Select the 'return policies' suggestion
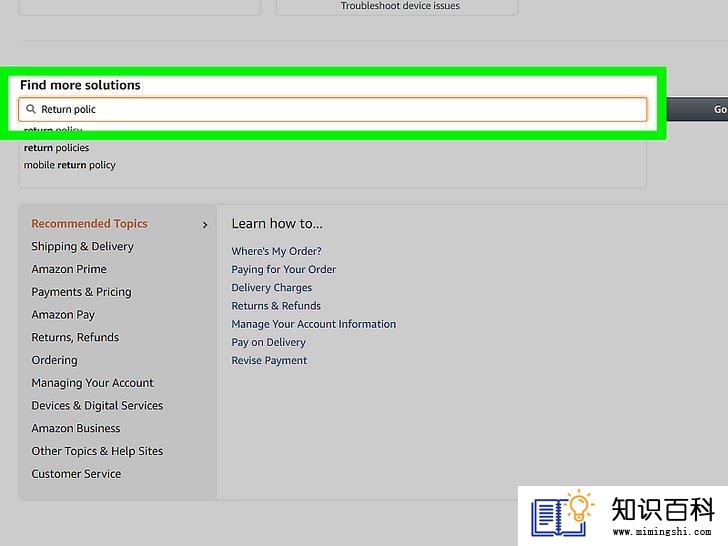 click(x=56, y=148)
